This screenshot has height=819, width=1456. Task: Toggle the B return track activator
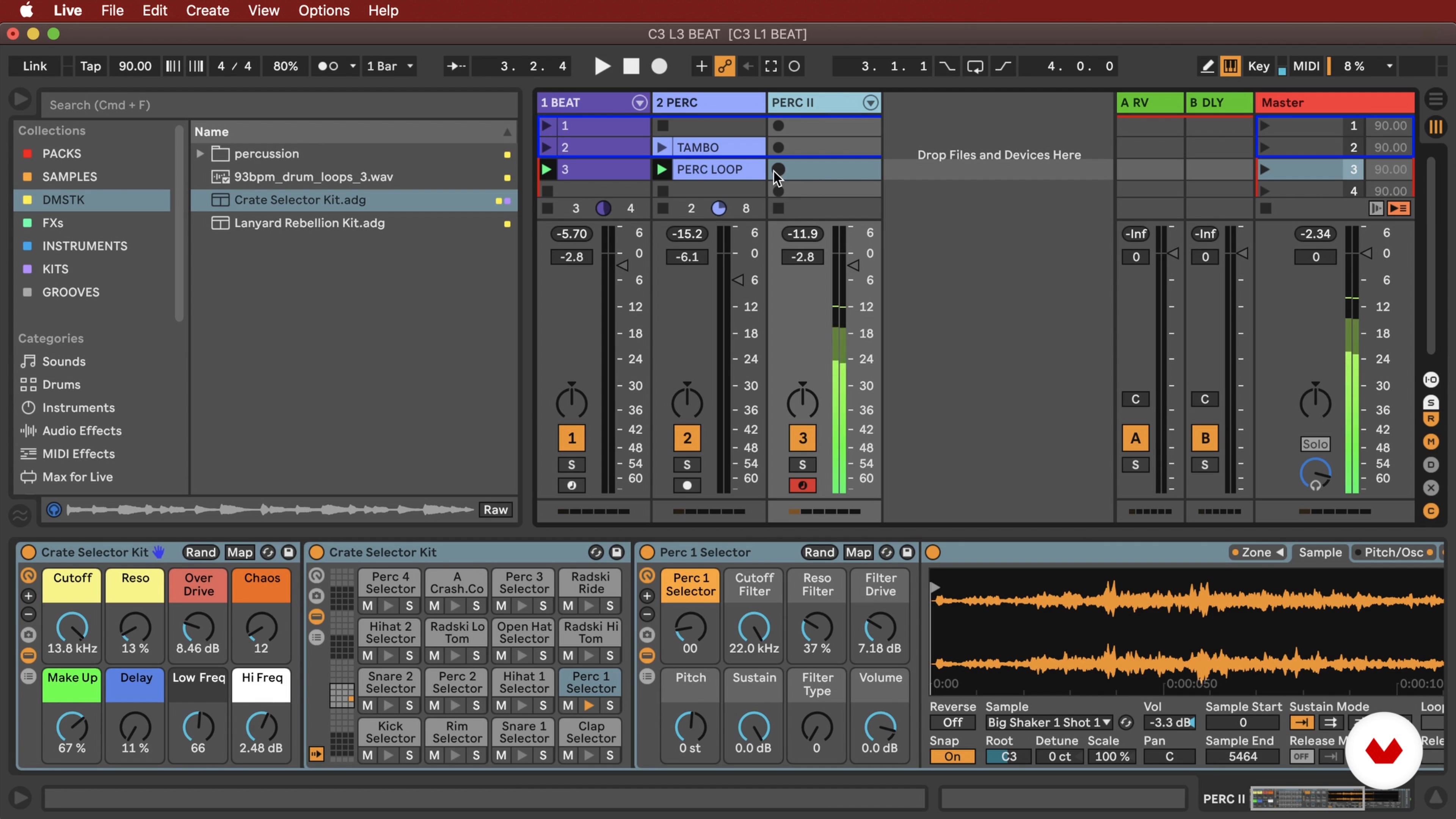pos(1205,438)
